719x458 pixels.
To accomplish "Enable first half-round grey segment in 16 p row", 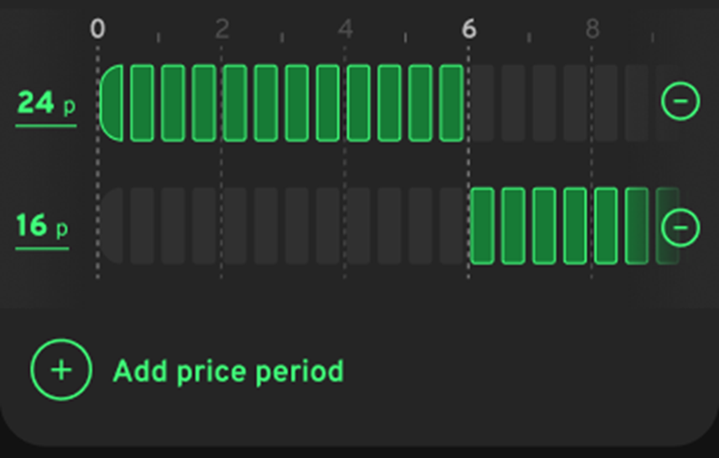I will tap(111, 226).
